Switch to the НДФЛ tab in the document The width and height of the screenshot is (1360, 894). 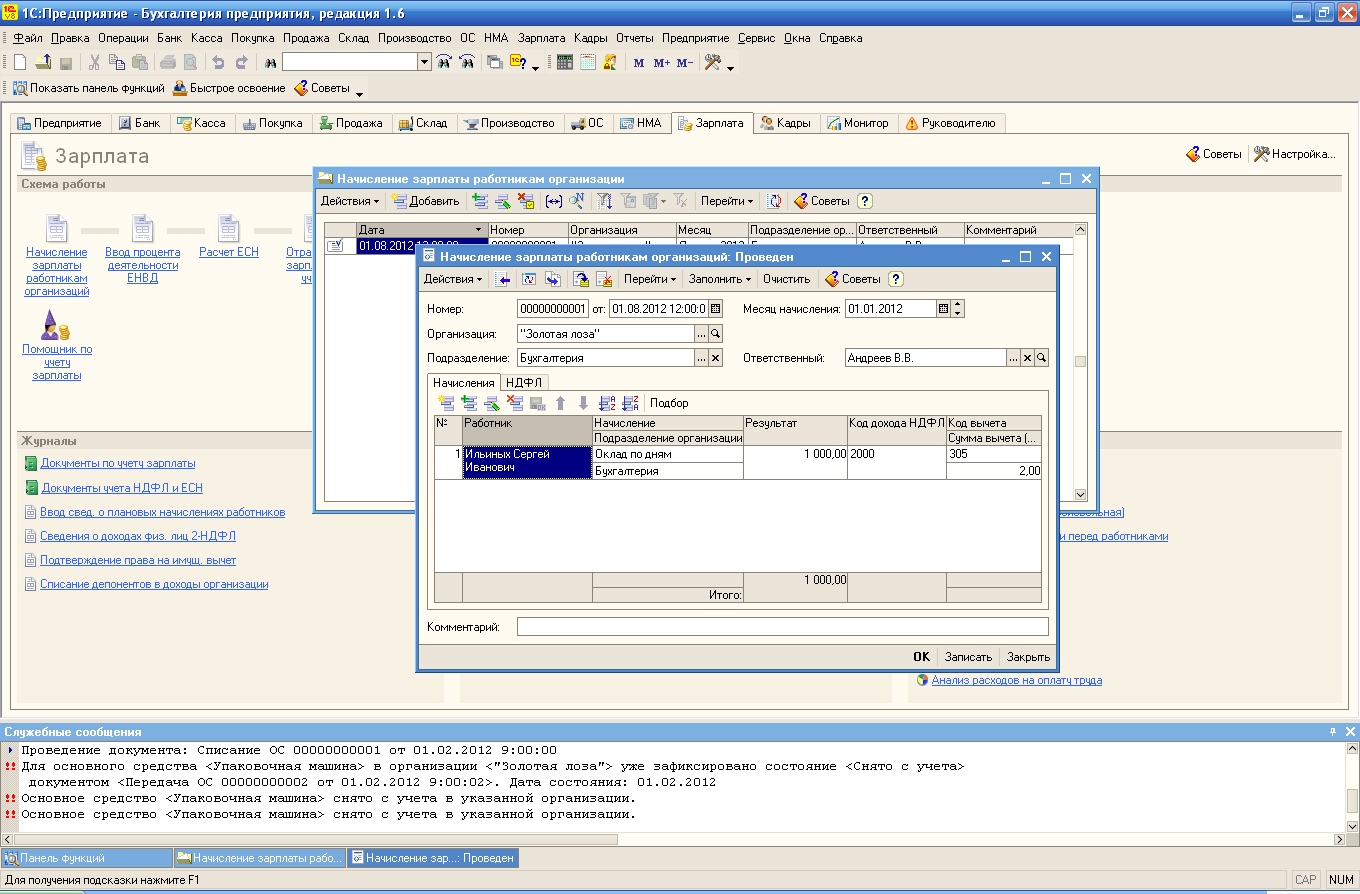click(524, 382)
